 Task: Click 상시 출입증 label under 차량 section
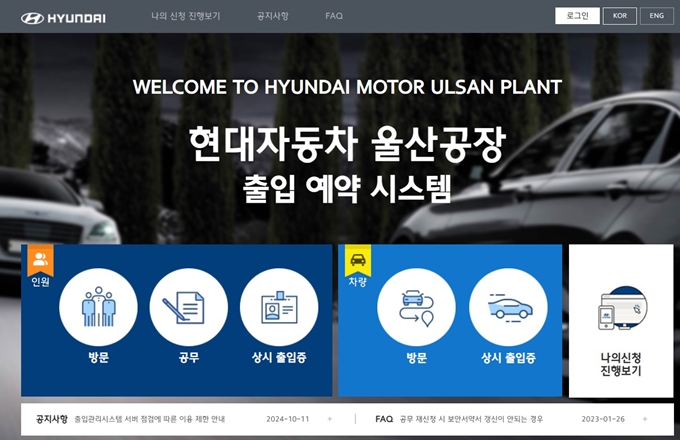(508, 358)
